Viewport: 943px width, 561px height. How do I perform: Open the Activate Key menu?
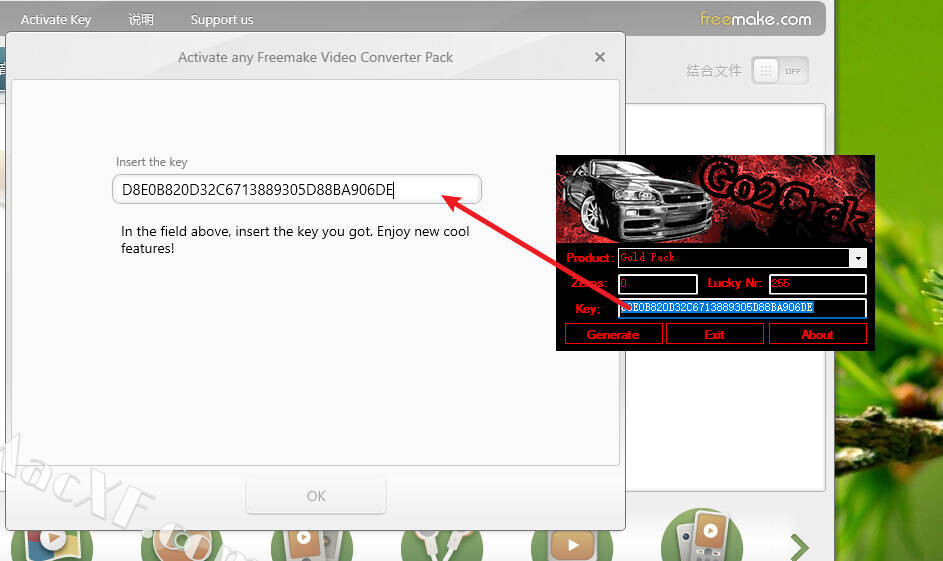56,19
